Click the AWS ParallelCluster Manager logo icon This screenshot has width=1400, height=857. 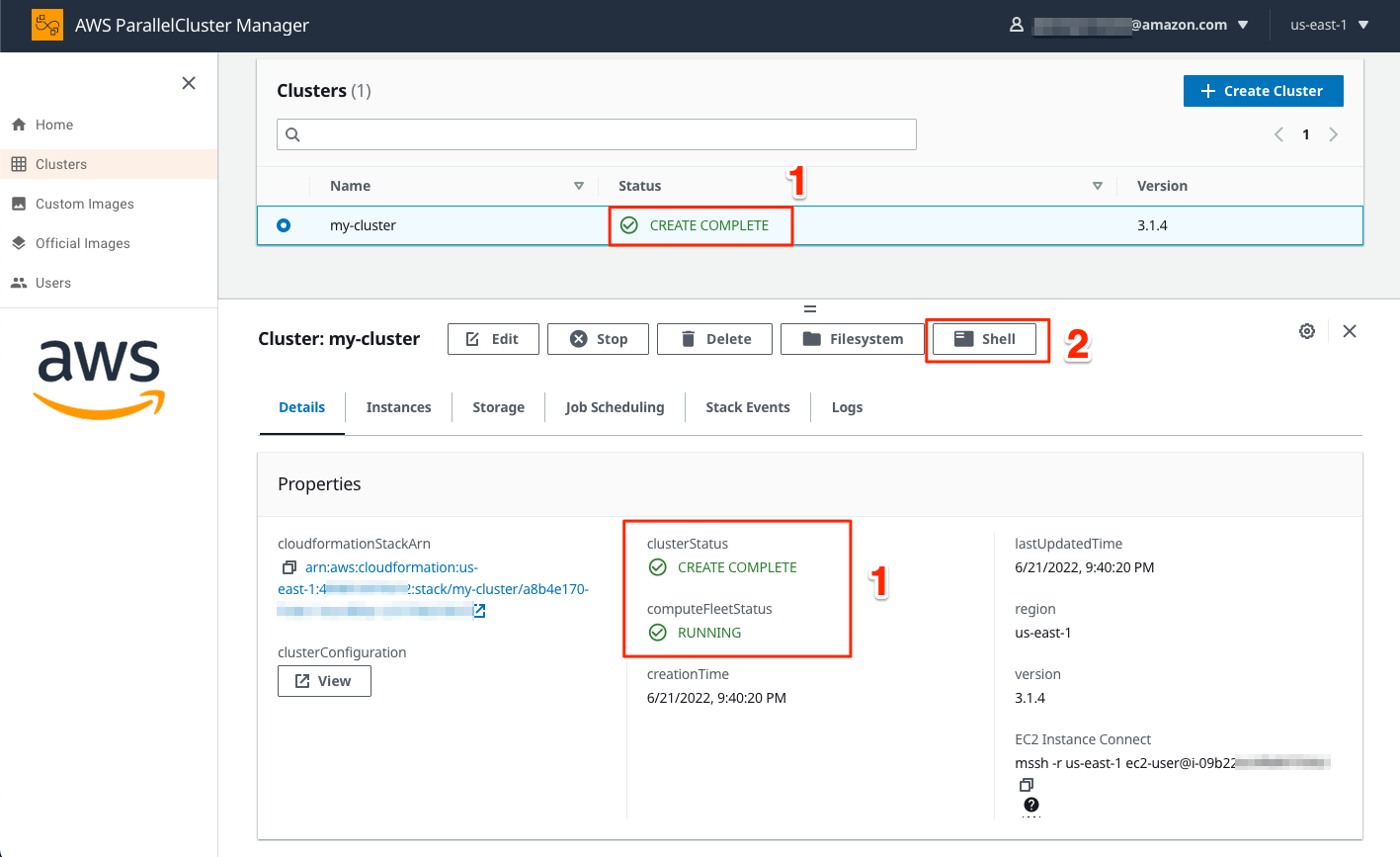point(47,25)
